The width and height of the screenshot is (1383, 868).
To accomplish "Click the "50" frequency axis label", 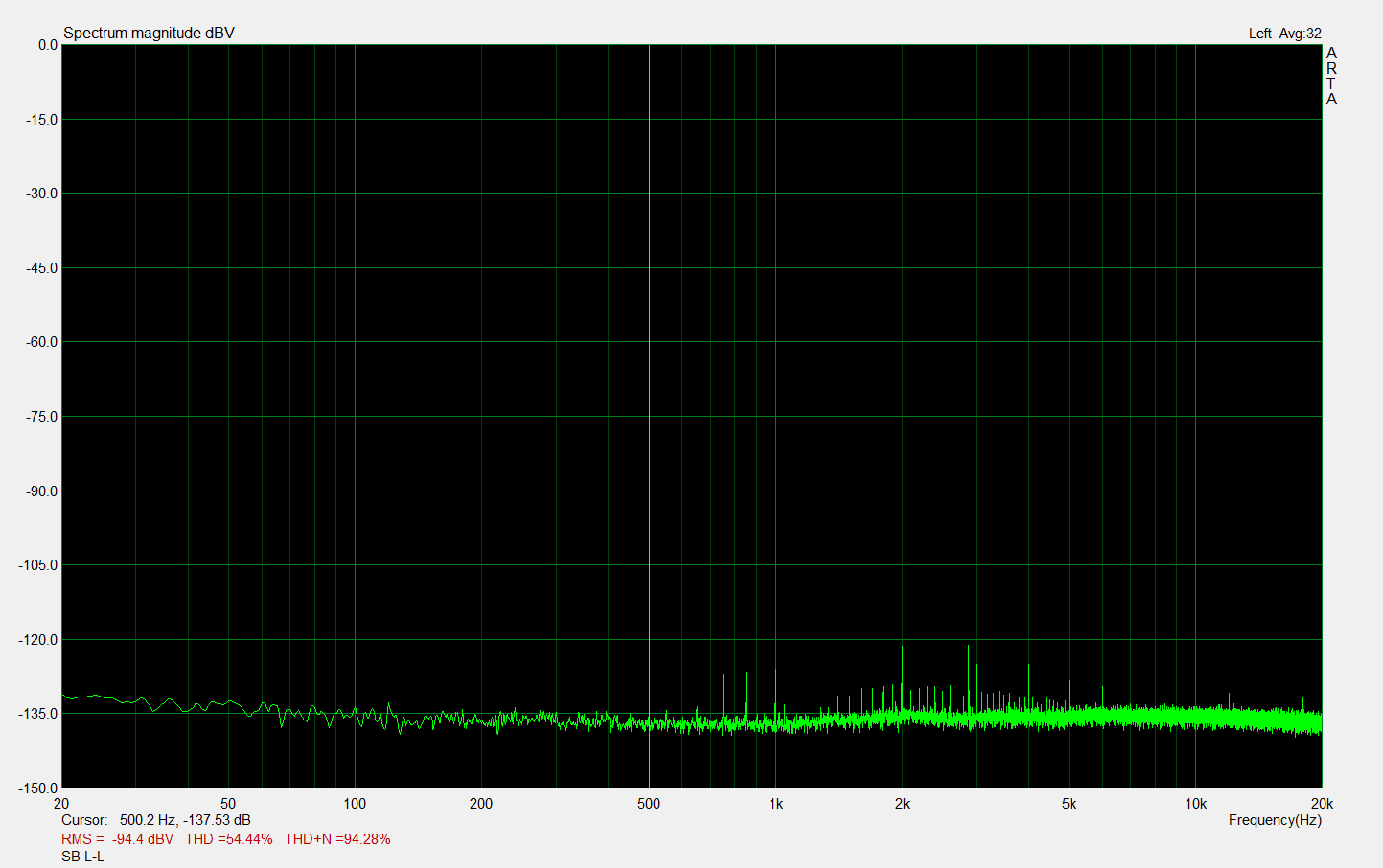I will [x=228, y=804].
